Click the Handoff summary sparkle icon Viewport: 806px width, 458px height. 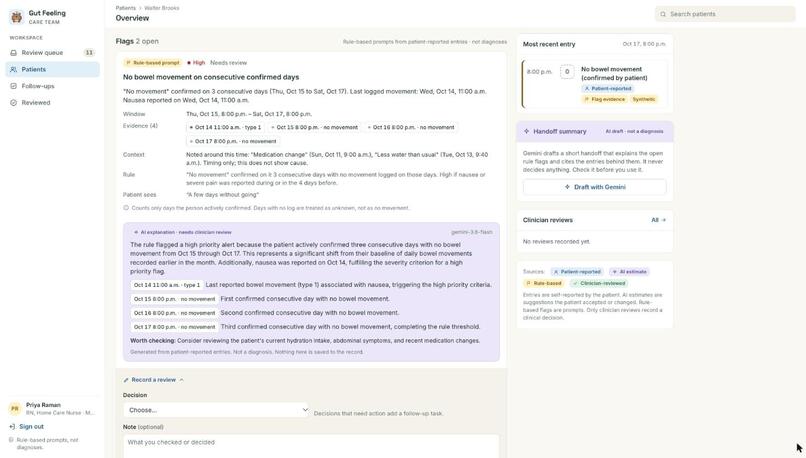(526, 132)
